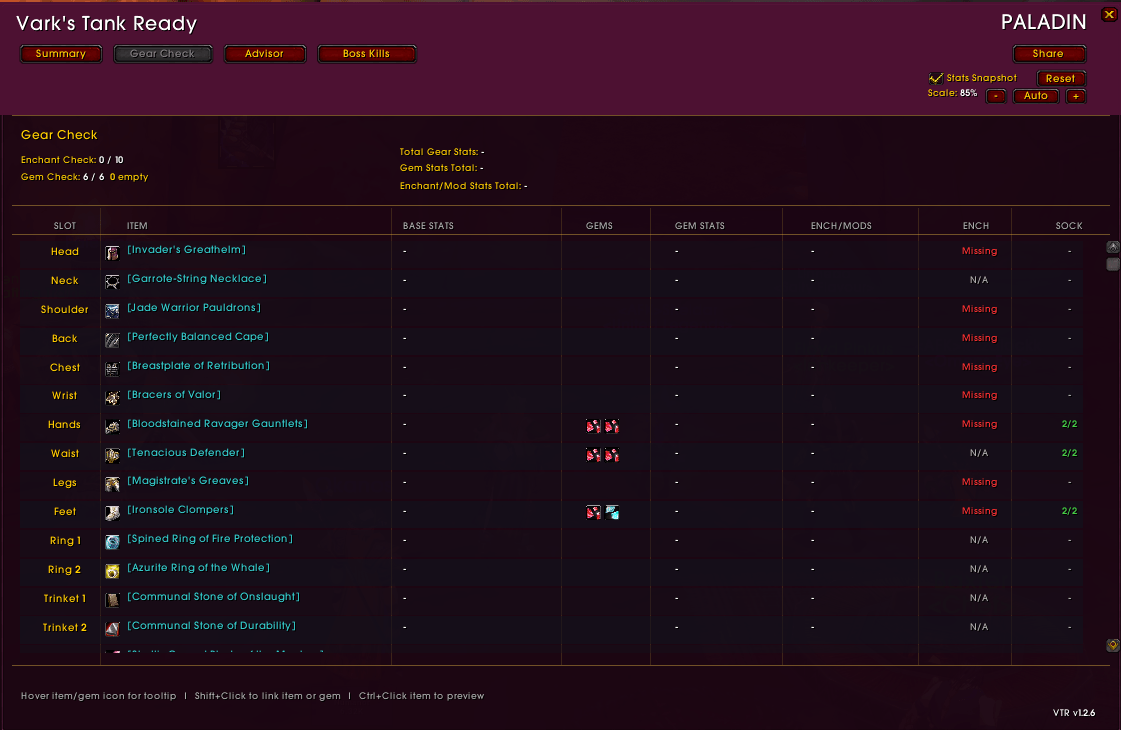Click the Magistrate's Greaves item icon
The width and height of the screenshot is (1121, 730).
[112, 485]
